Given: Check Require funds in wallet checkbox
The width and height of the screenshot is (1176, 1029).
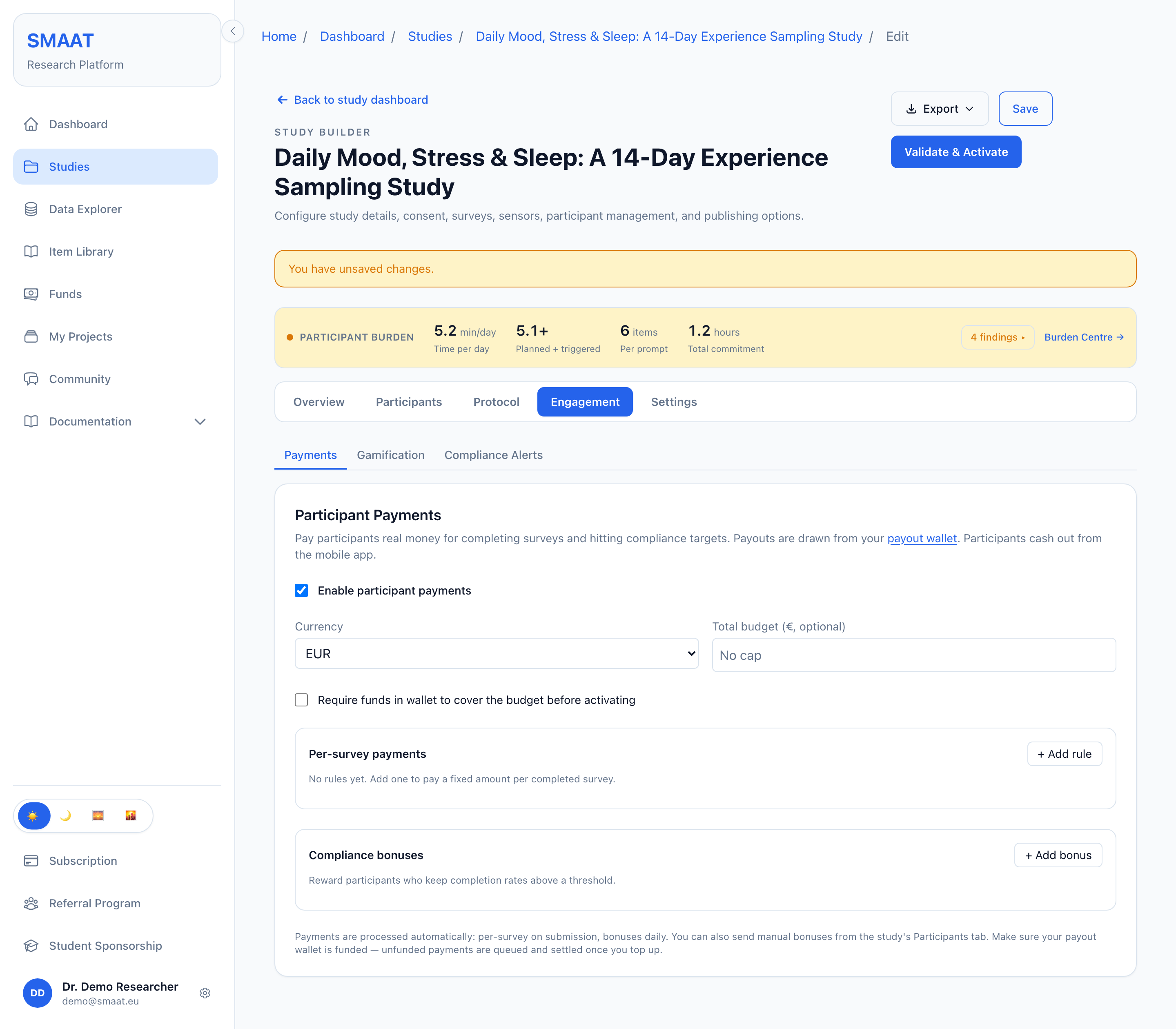Looking at the screenshot, I should tap(301, 700).
